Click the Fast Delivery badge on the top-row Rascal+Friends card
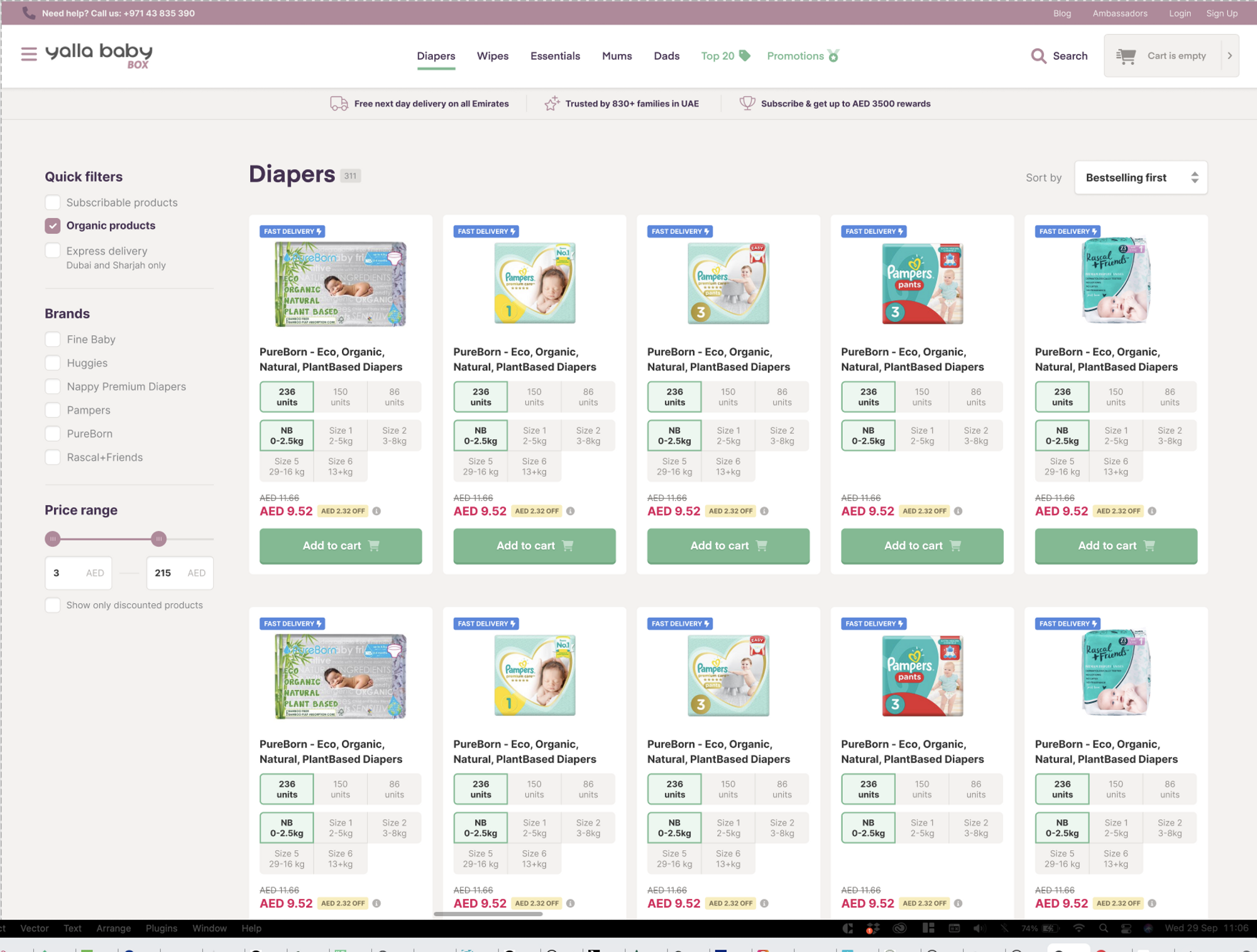 point(1067,231)
